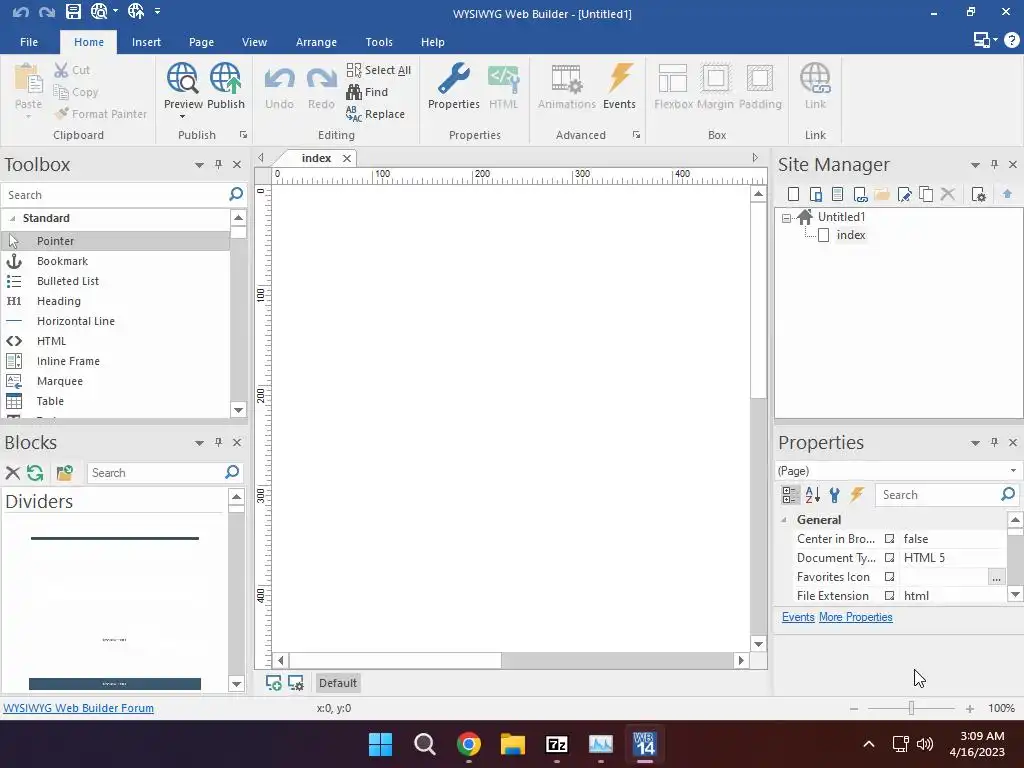Screen dimensions: 1024x768
Task: Pin the Blocks panel with auto-hide pushpin
Action: [218, 442]
